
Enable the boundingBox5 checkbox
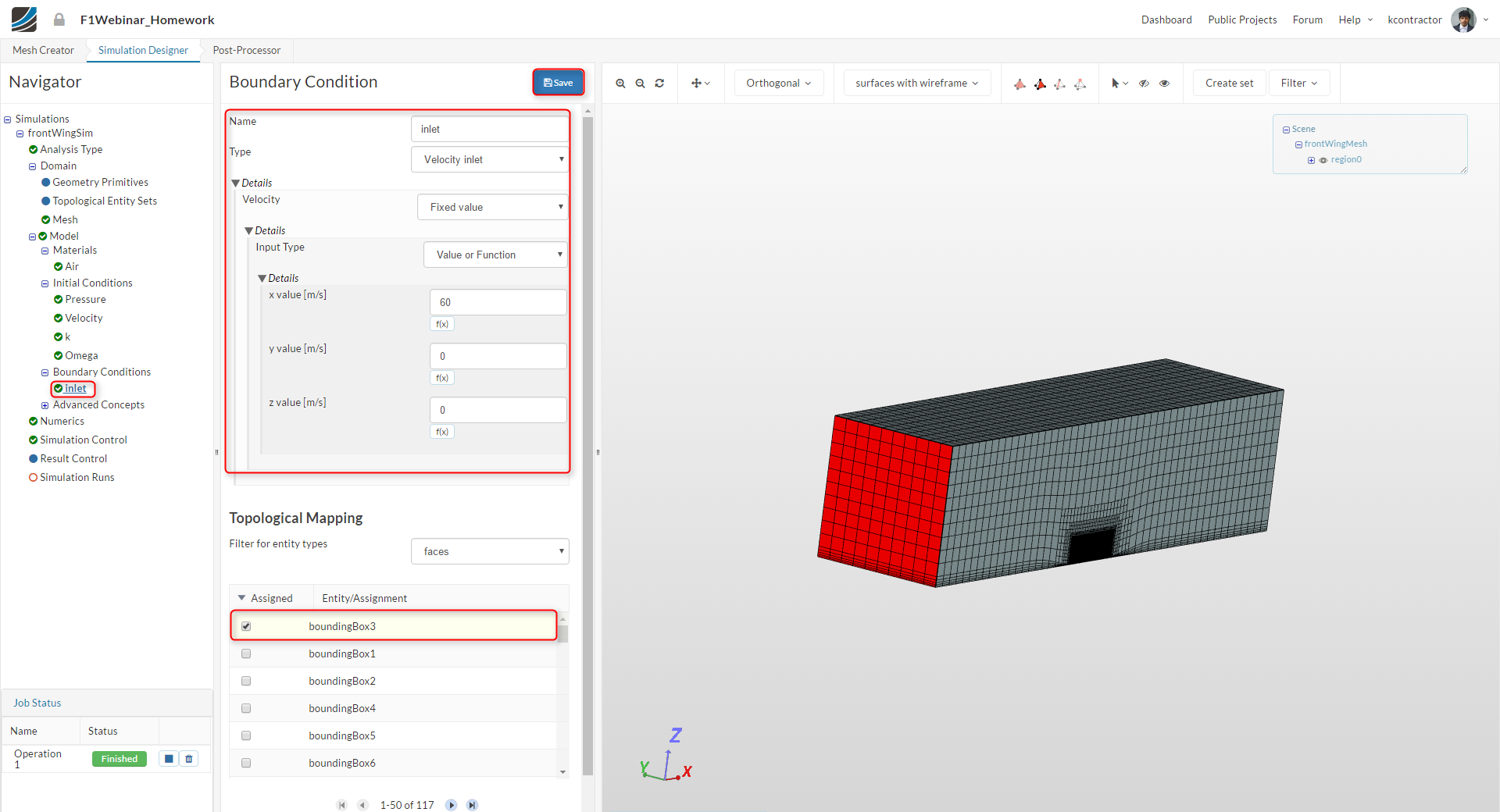click(x=246, y=735)
